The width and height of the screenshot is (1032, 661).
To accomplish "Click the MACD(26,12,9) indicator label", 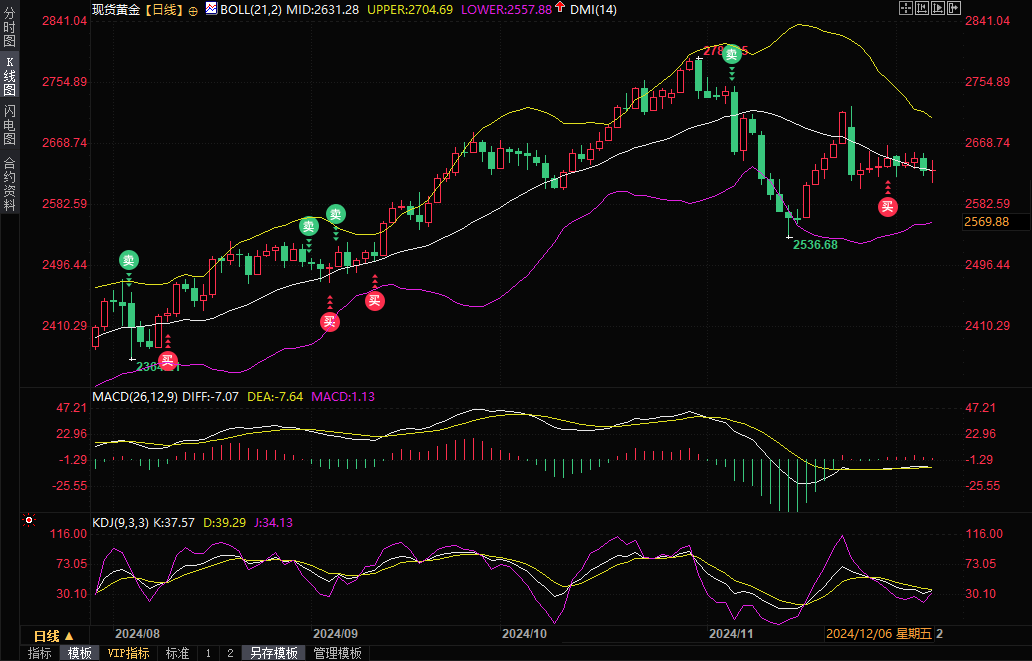I will (135, 396).
